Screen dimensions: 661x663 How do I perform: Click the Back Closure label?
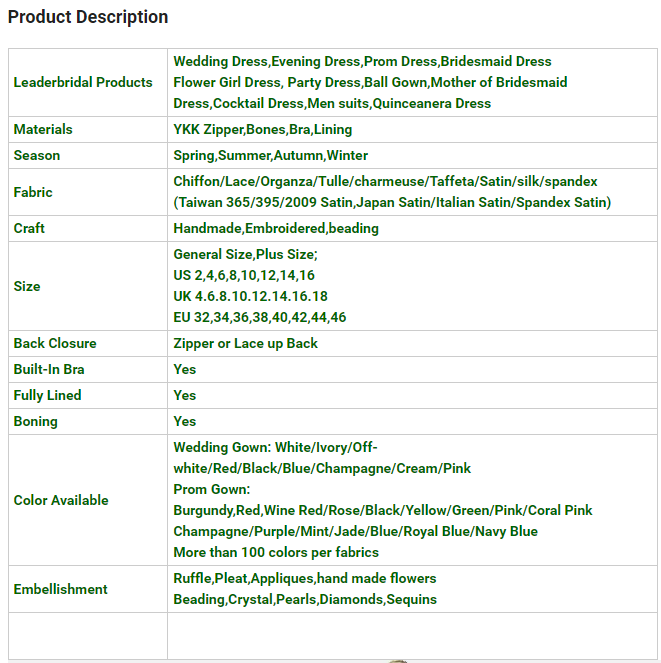click(55, 343)
